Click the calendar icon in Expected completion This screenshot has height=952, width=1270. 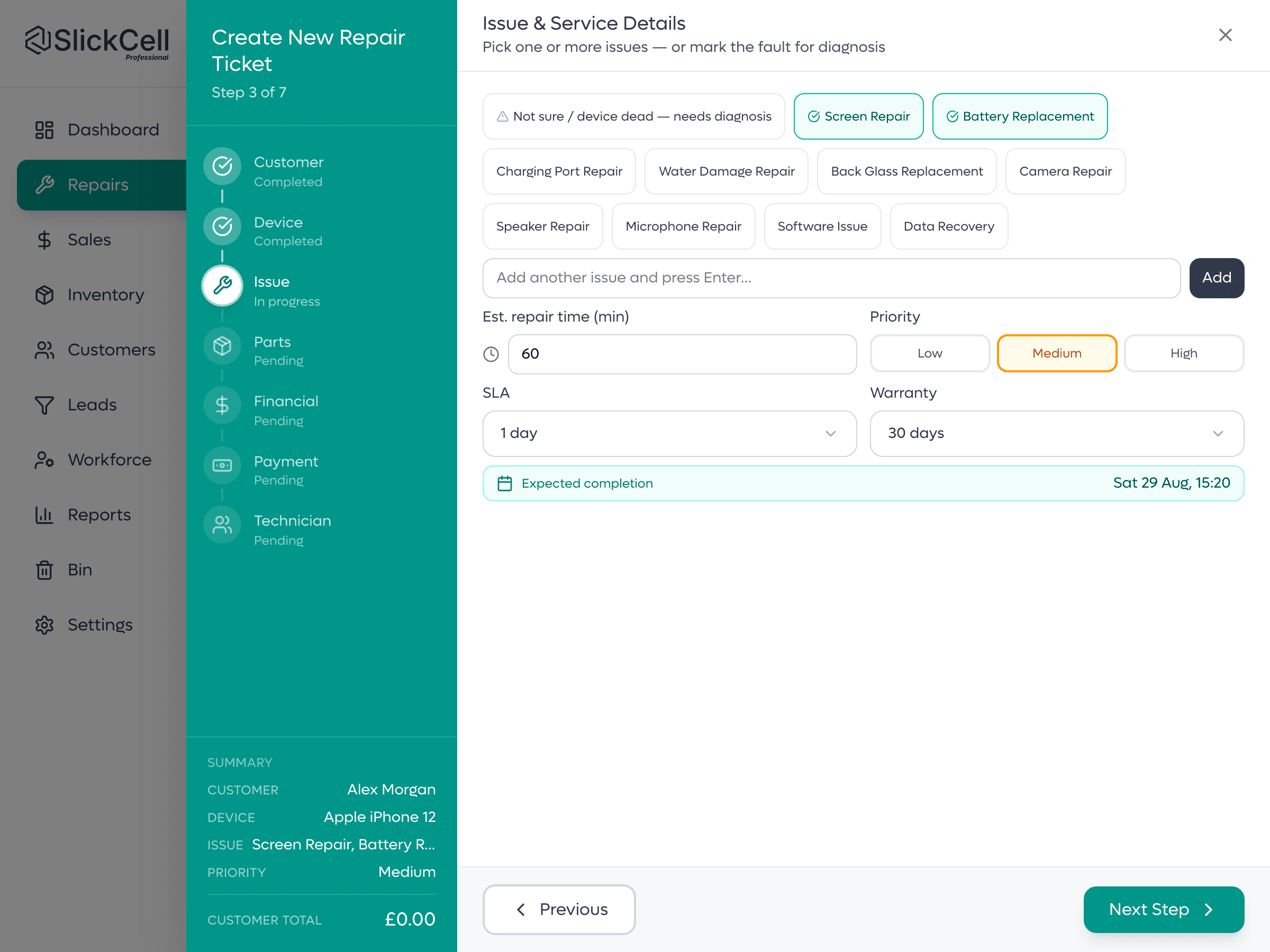[505, 484]
